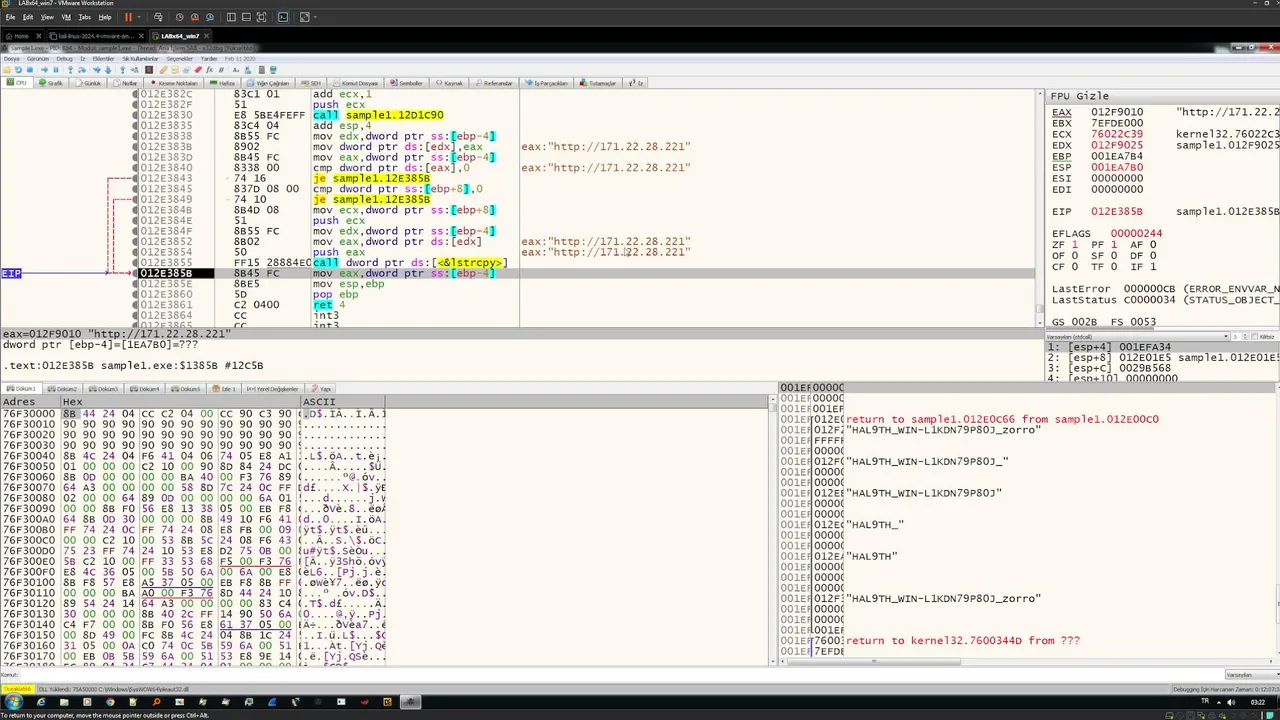Image resolution: width=1280 pixels, height=720 pixels.
Task: Click x32dbg restart debugging icon
Action: tap(18, 70)
